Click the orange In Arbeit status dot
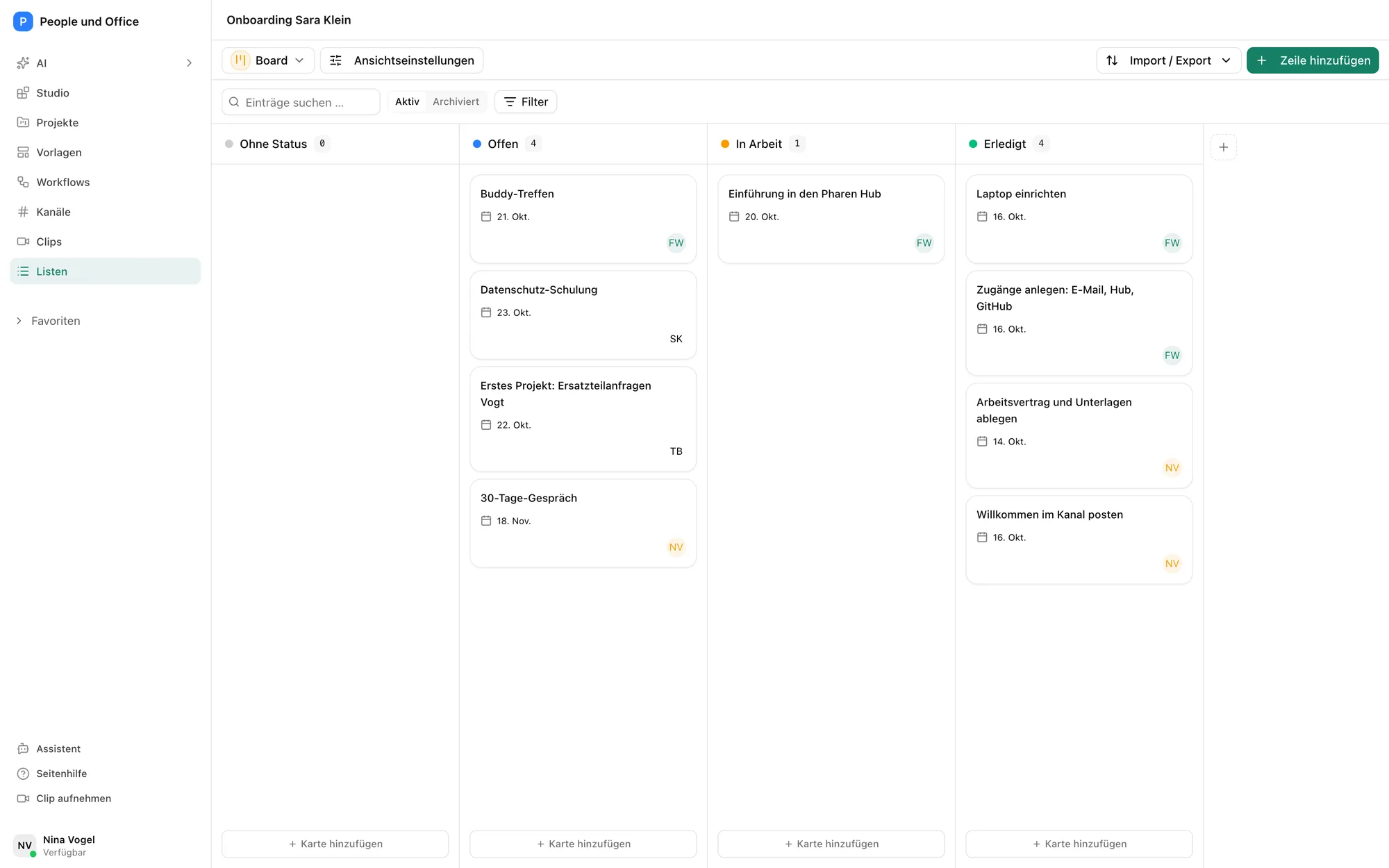This screenshot has width=1389, height=868. [725, 144]
